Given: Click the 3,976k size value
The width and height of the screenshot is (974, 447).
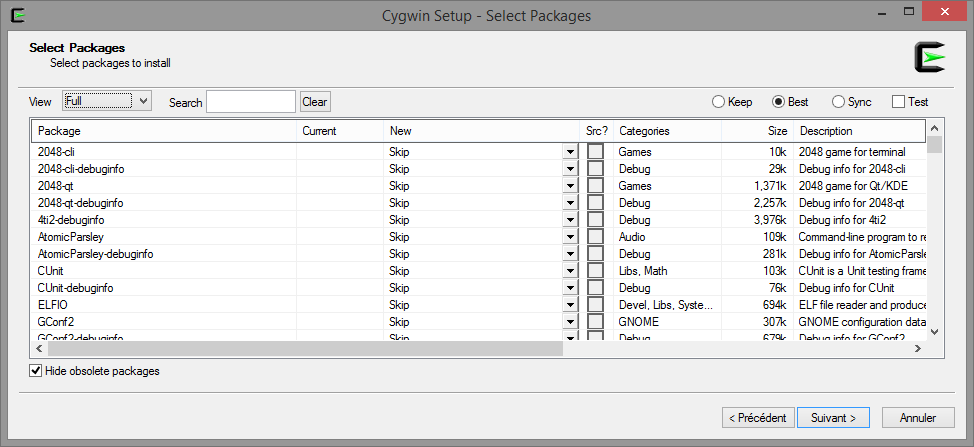Looking at the screenshot, I should pyautogui.click(x=770, y=220).
